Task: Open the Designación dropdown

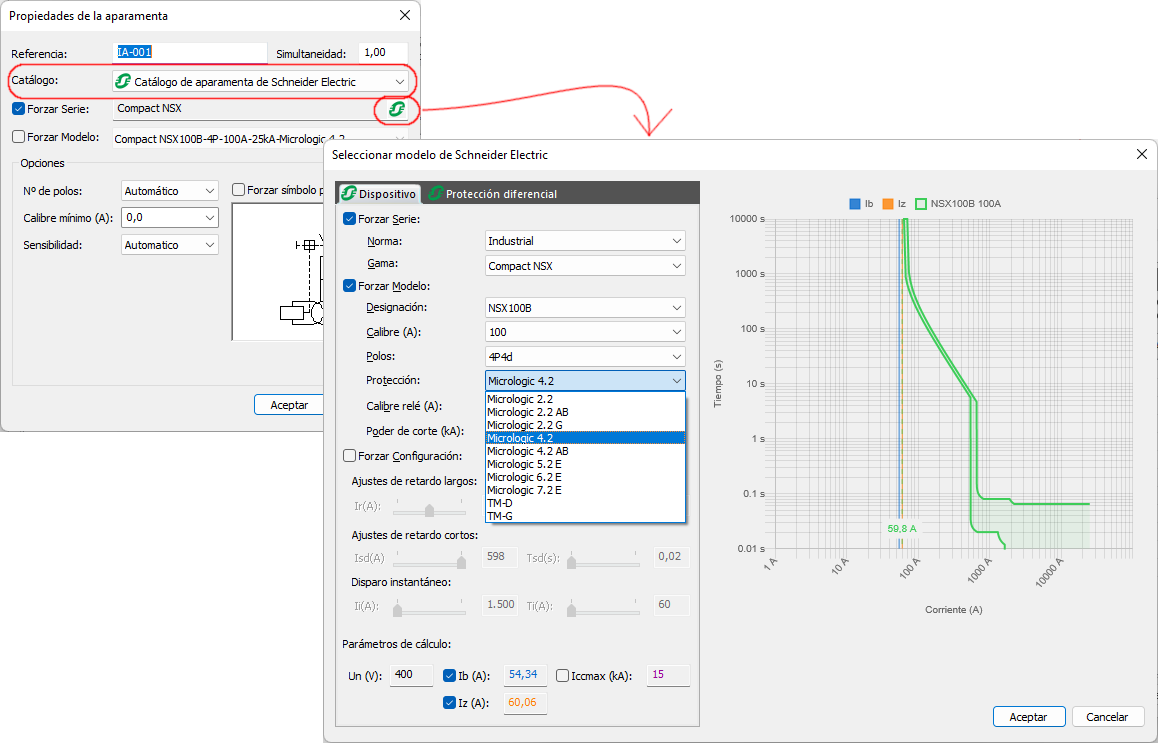Action: (x=585, y=308)
